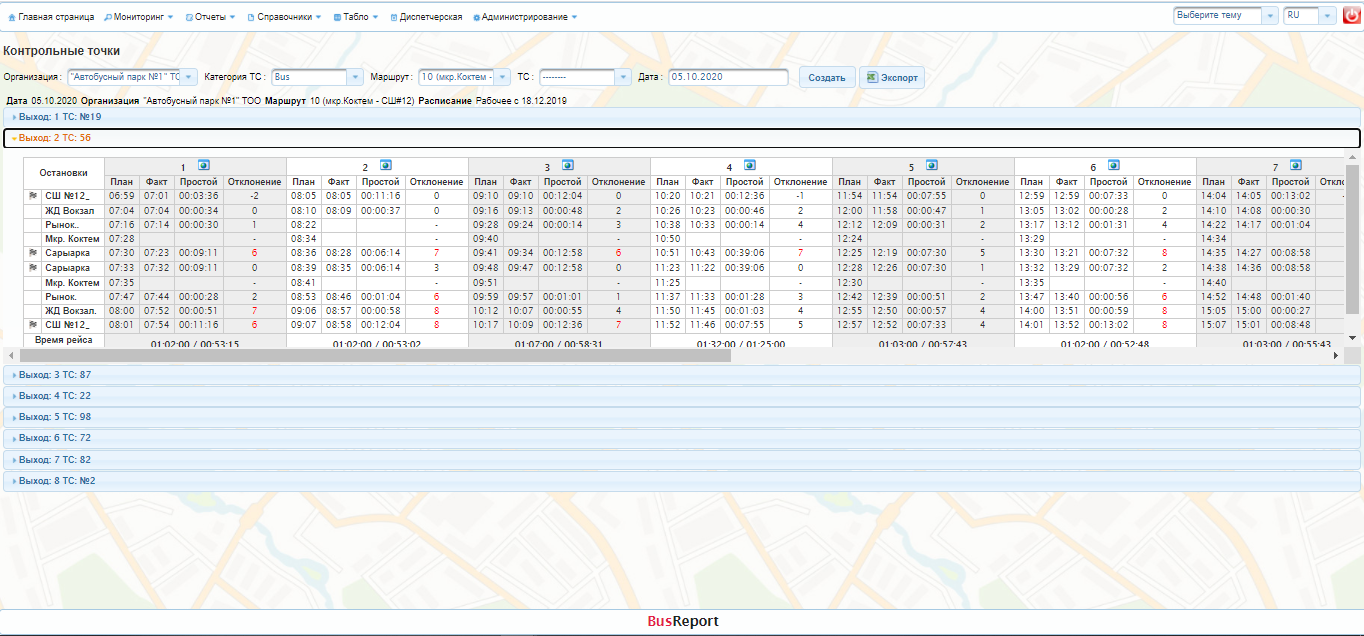The width and height of the screenshot is (1364, 636).
Task: Expand the Выход: 8 ТС: №2 section
Action: click(681, 481)
